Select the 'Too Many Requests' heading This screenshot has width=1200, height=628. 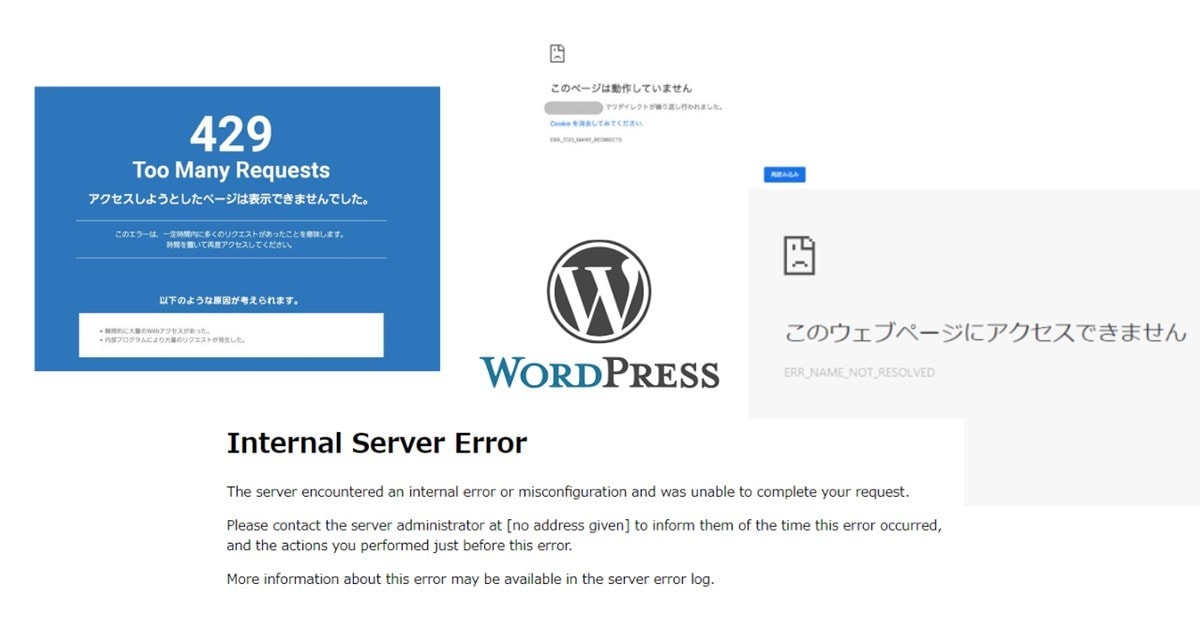click(231, 170)
